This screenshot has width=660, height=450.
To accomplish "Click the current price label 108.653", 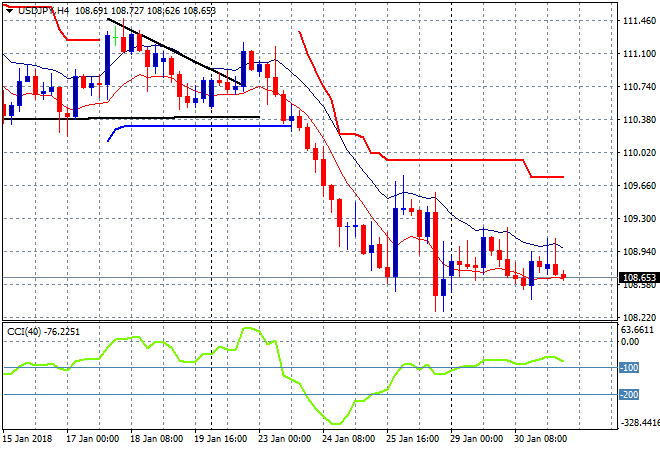I will [x=639, y=278].
